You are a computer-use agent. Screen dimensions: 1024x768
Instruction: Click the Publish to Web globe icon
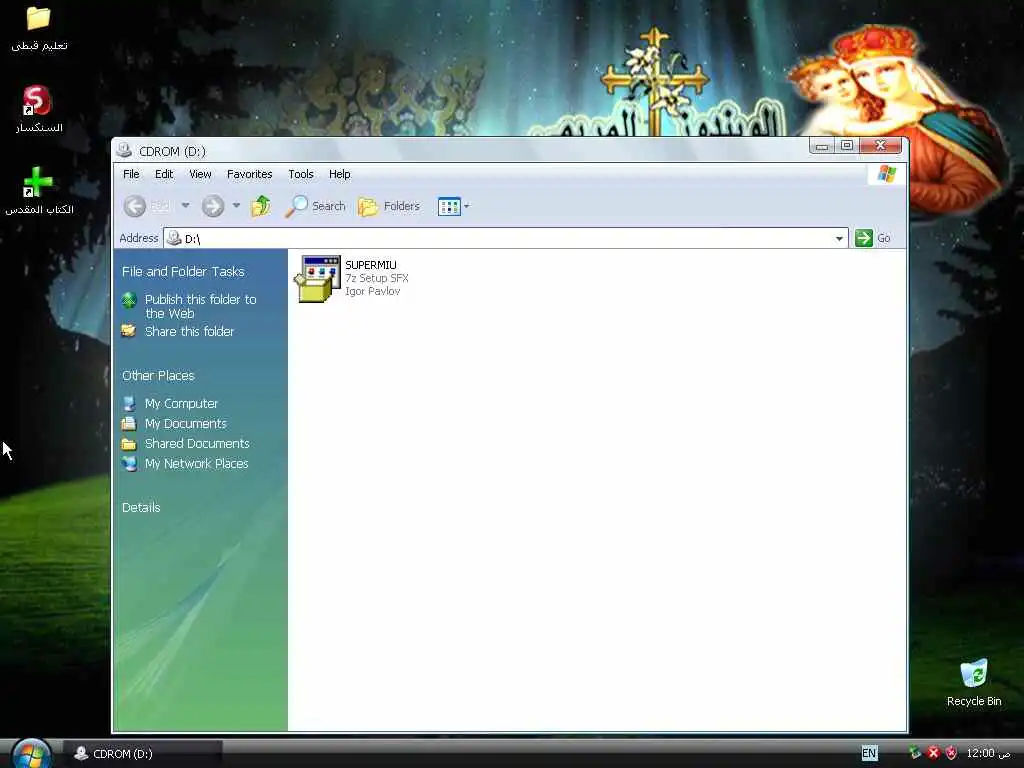(129, 300)
